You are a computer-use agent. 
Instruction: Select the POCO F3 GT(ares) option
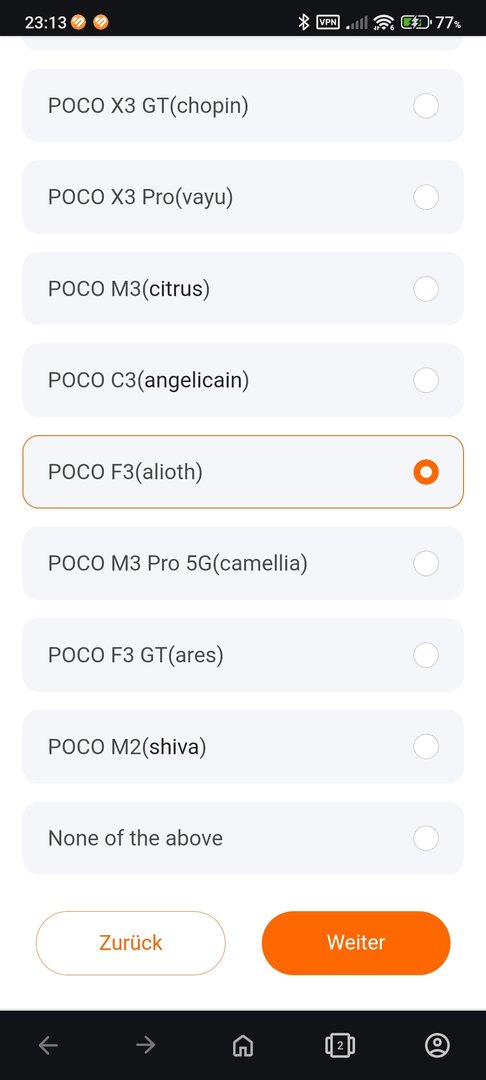tap(243, 655)
